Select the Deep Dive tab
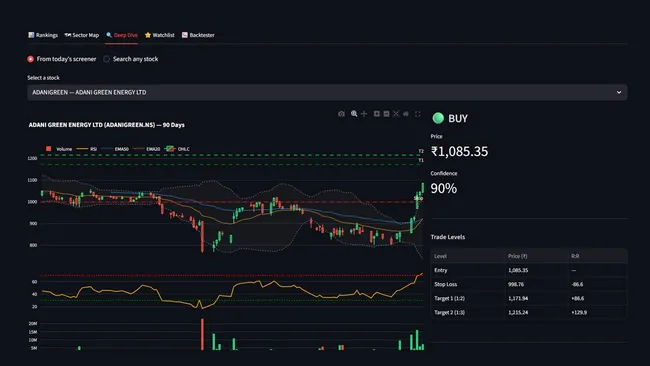The width and height of the screenshot is (650, 366). point(121,35)
